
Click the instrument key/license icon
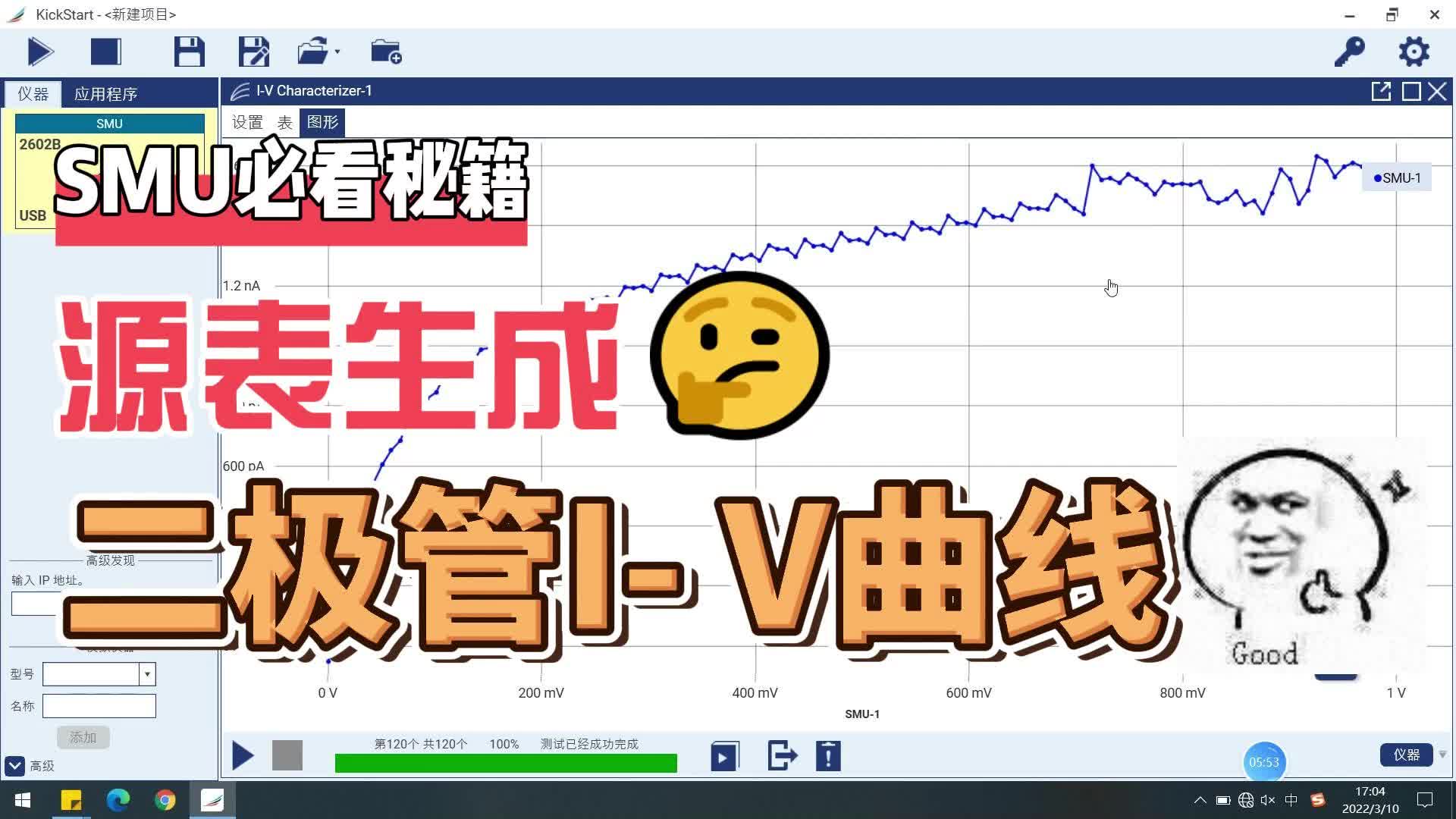1351,51
